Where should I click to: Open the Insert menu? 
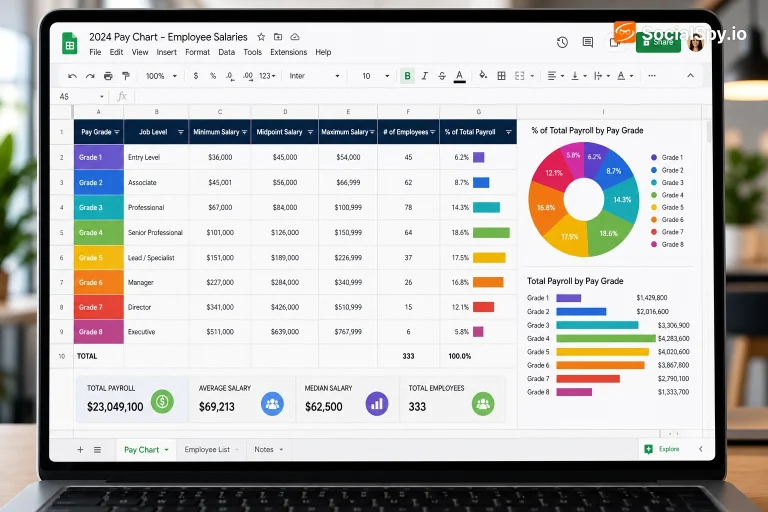tap(167, 52)
